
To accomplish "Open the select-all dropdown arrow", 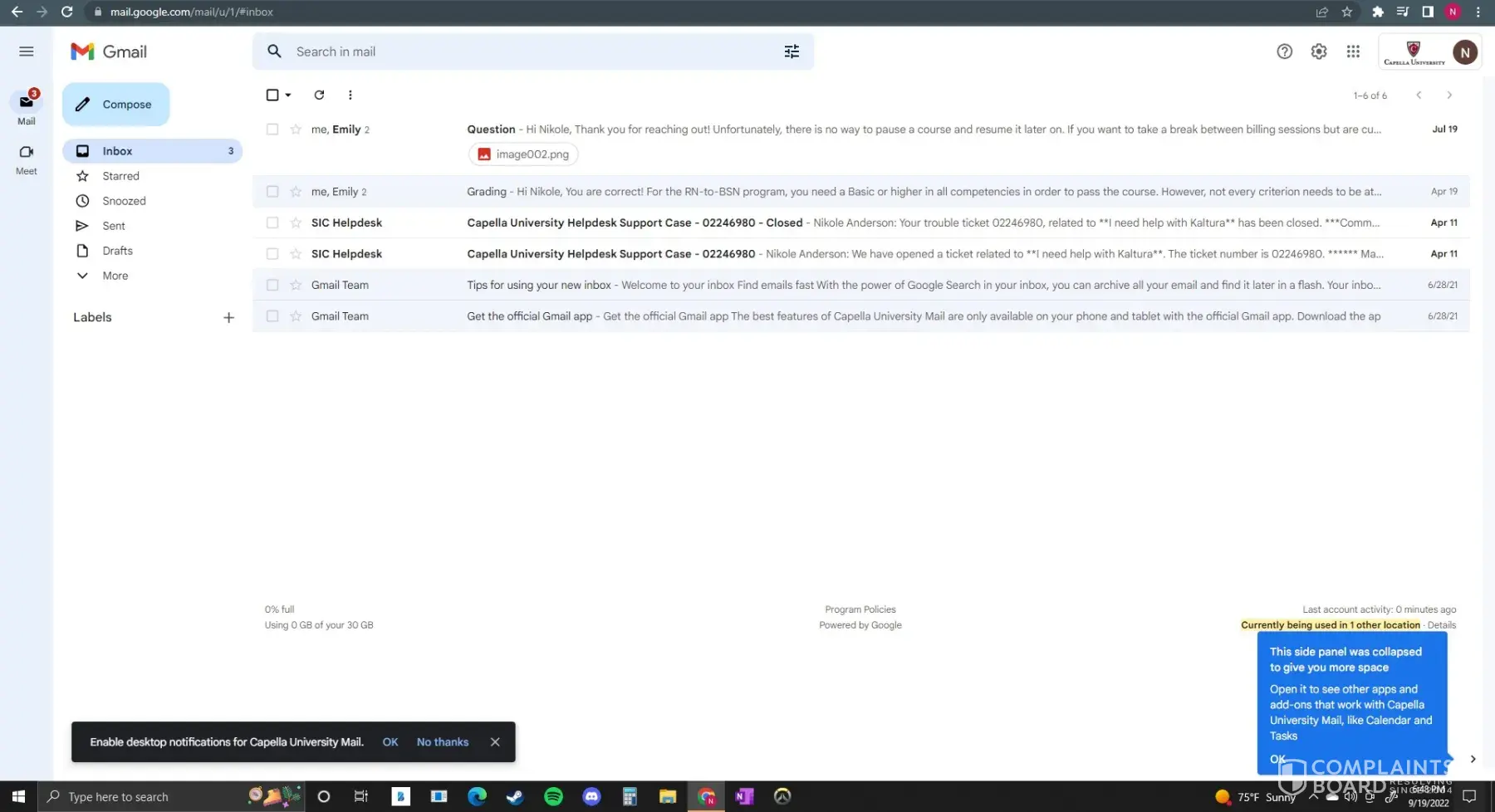I will pyautogui.click(x=288, y=95).
